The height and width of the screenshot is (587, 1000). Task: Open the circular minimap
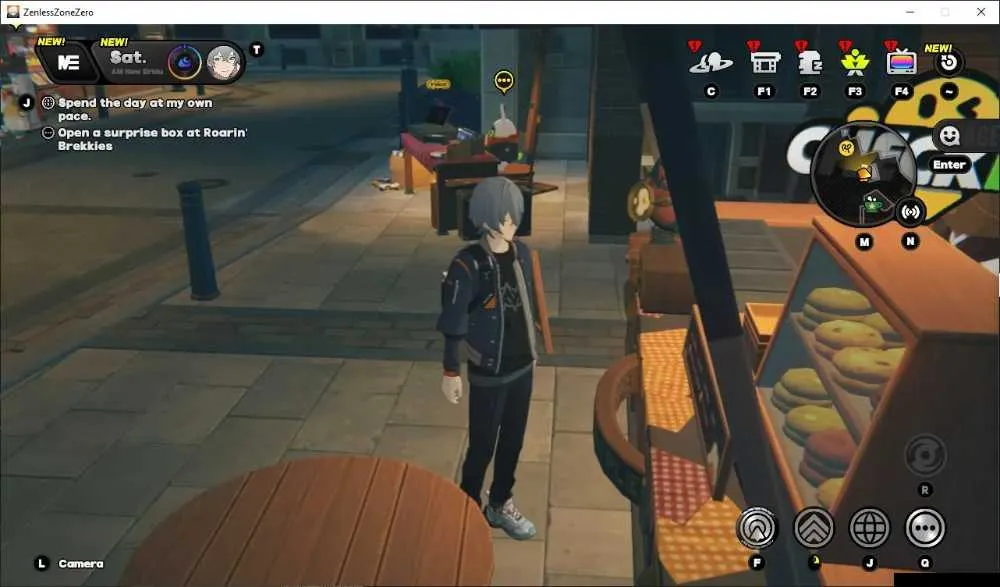point(863,174)
